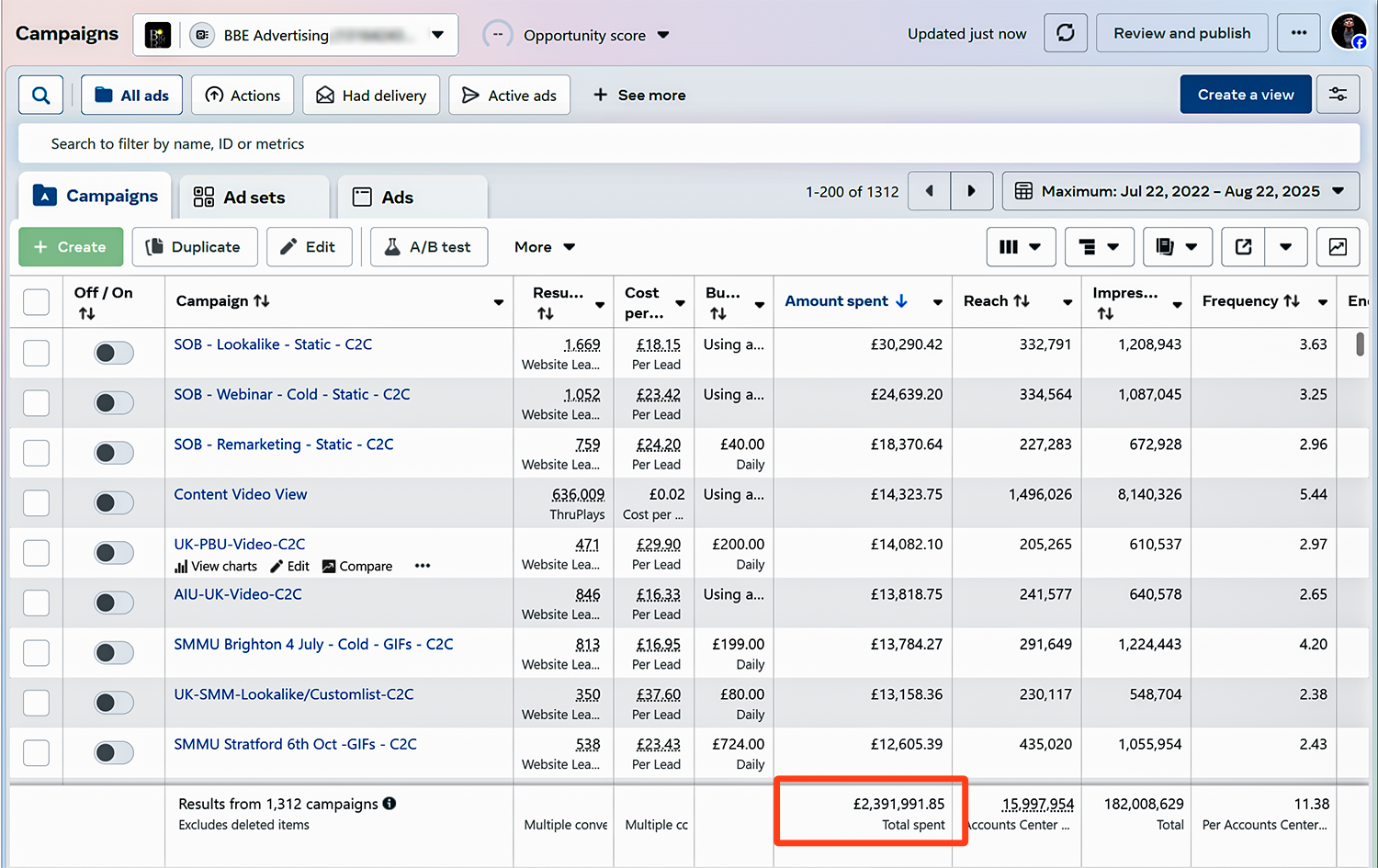Open the date range dropdown
Image resolution: width=1378 pixels, height=868 pixels.
1180,191
